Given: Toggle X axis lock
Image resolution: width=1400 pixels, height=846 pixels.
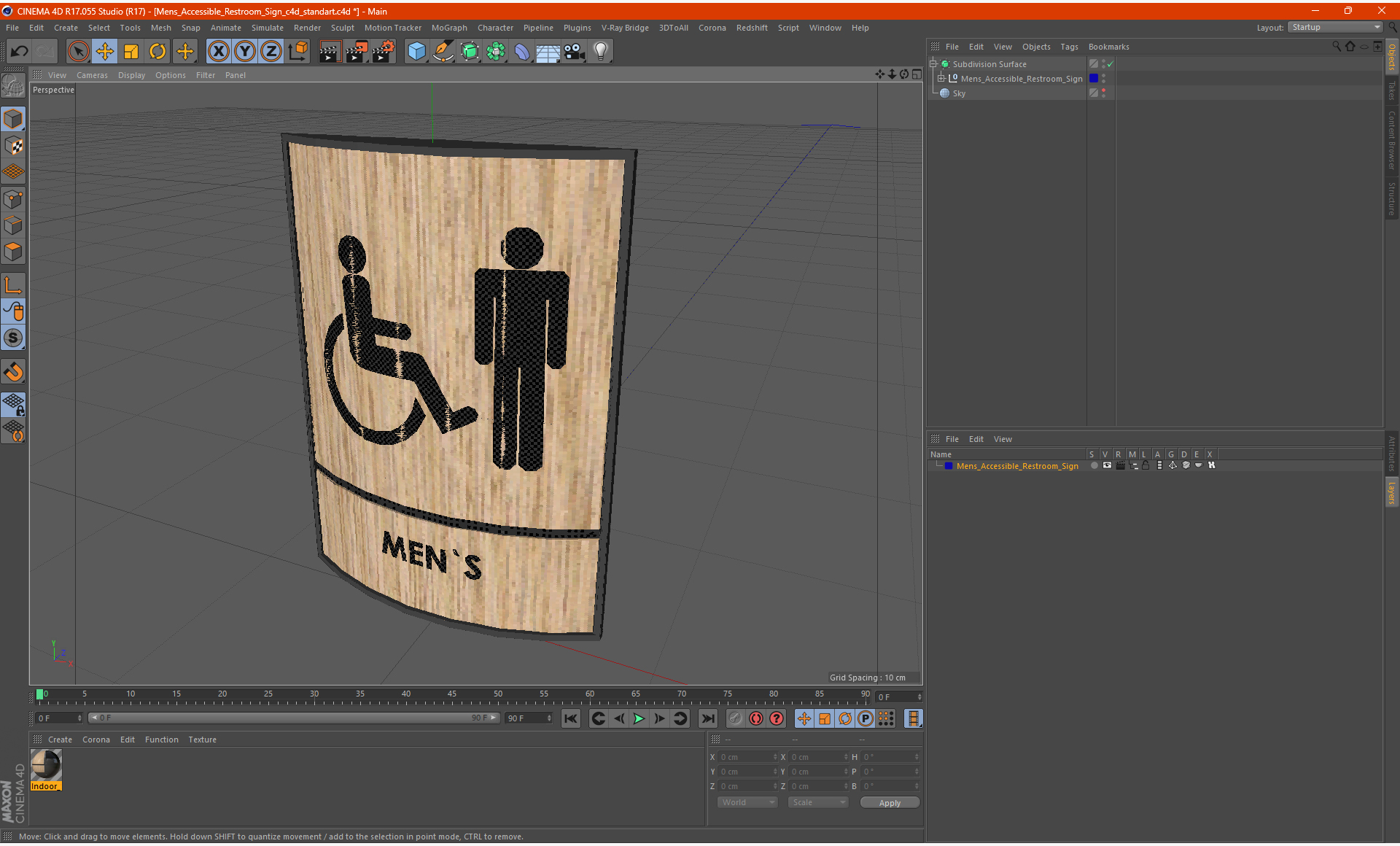Looking at the screenshot, I should [218, 51].
